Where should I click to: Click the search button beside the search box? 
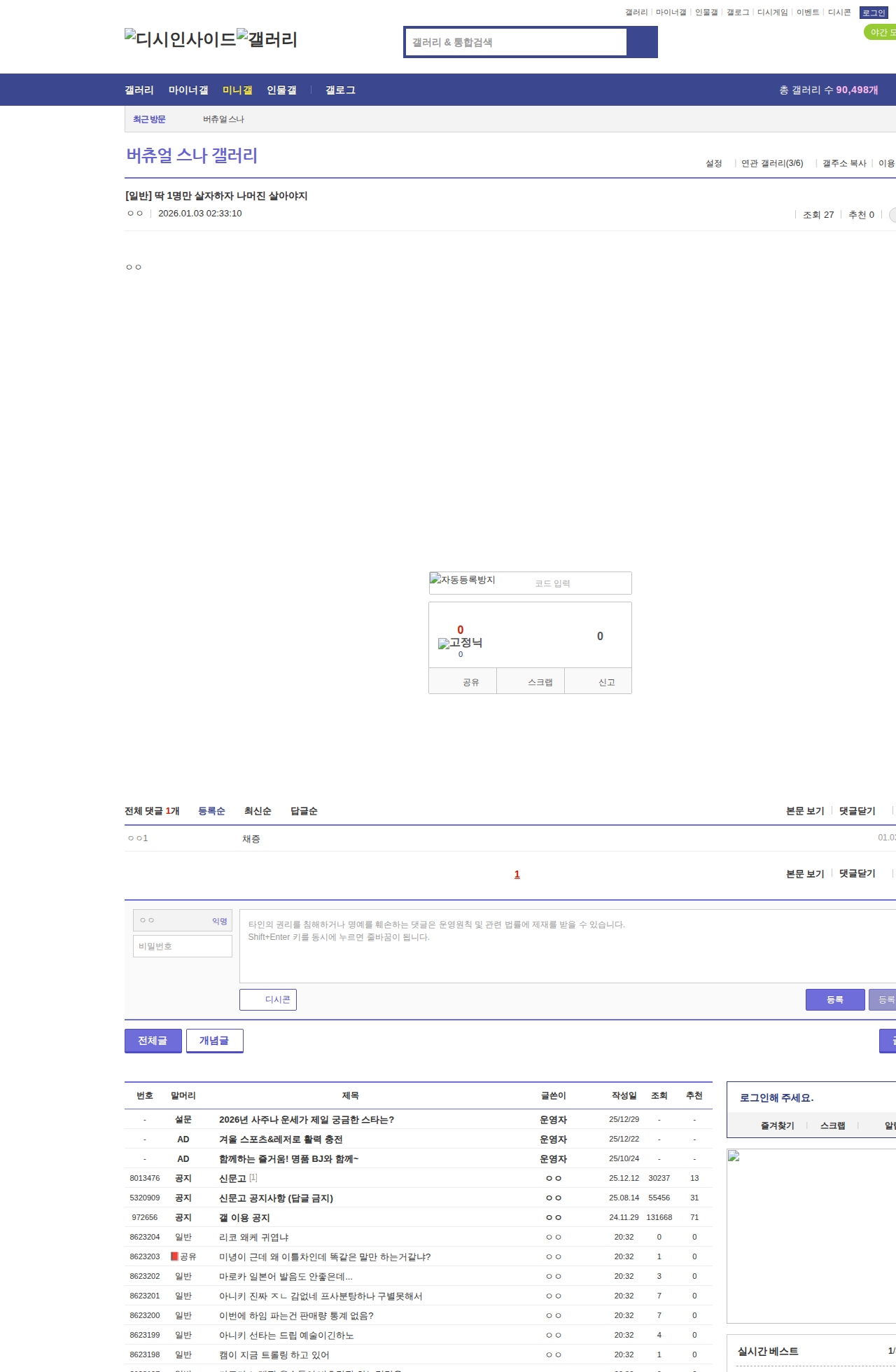[642, 42]
